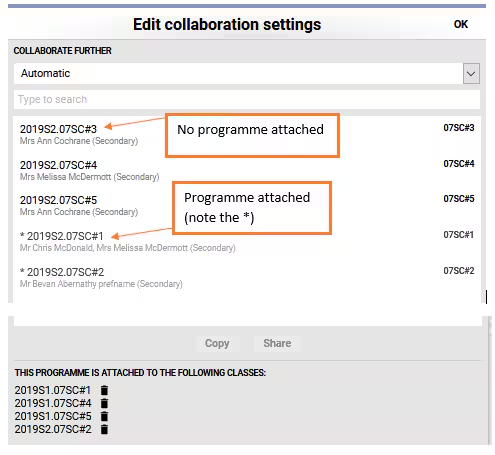Select class 2019S2.07SC#4 taught by Melissa McDermott
Image resolution: width=495 pixels, height=455 pixels.
click(x=247, y=170)
